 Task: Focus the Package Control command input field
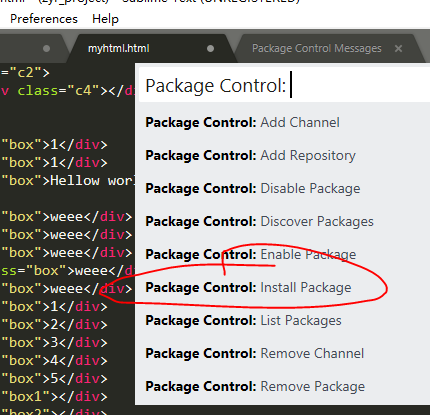pos(284,85)
